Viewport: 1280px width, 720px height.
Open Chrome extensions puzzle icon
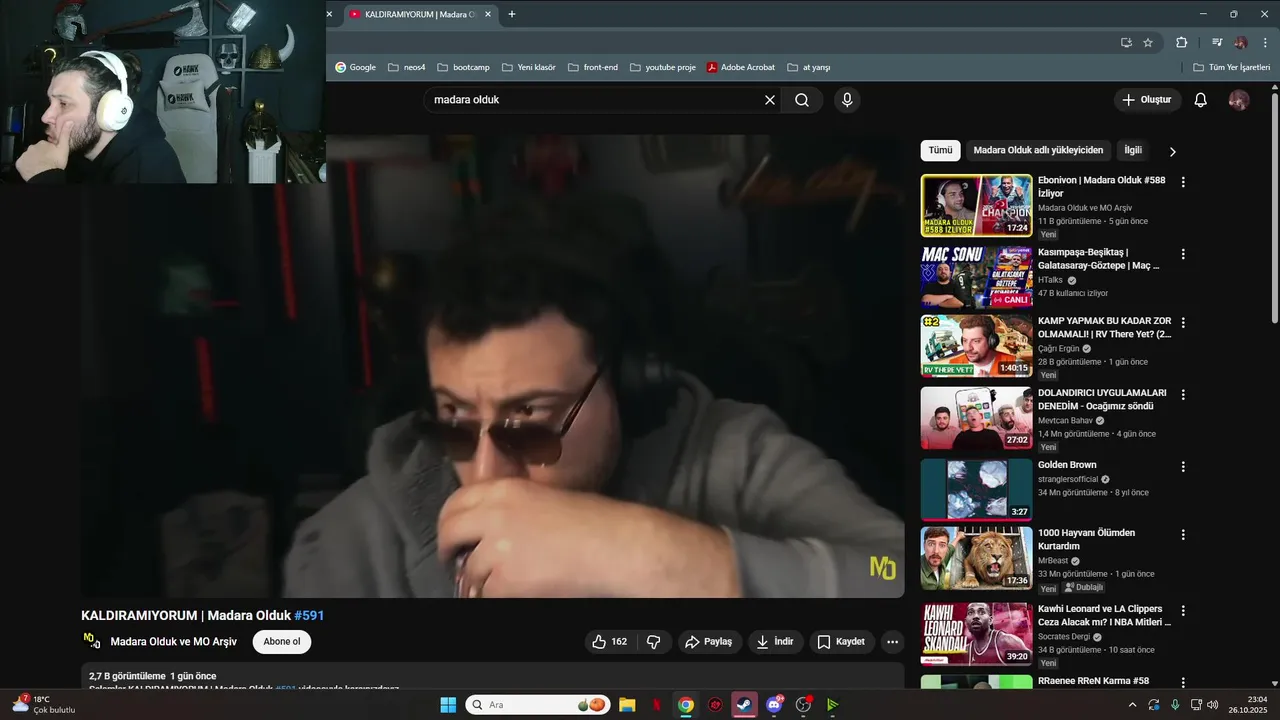click(1181, 43)
